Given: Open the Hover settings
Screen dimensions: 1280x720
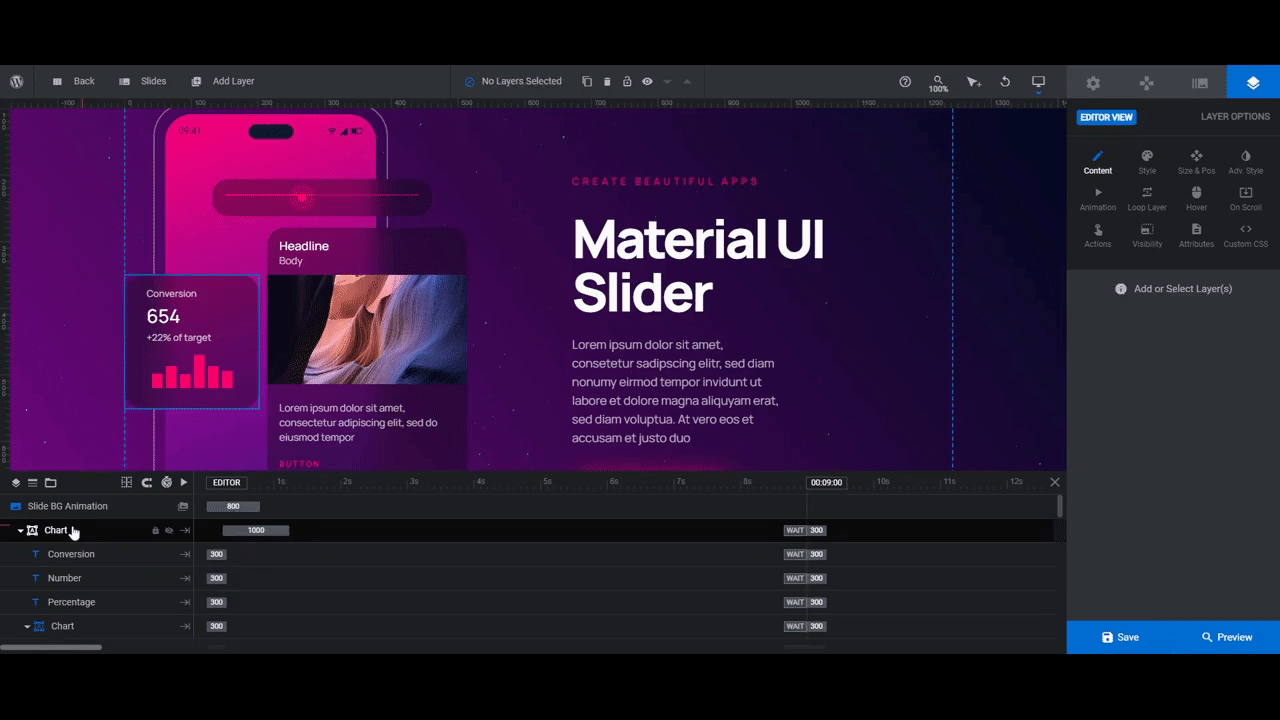Looking at the screenshot, I should click(1196, 199).
